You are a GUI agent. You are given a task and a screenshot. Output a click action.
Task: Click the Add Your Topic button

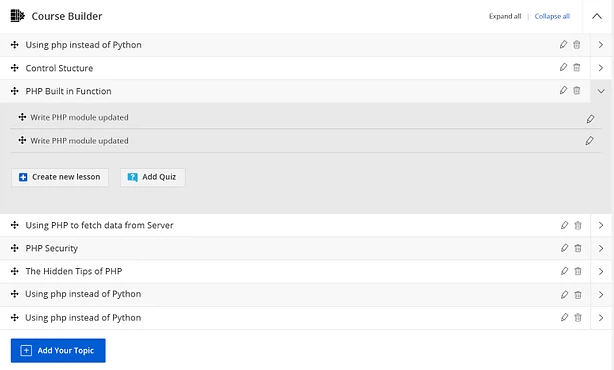[x=58, y=350]
